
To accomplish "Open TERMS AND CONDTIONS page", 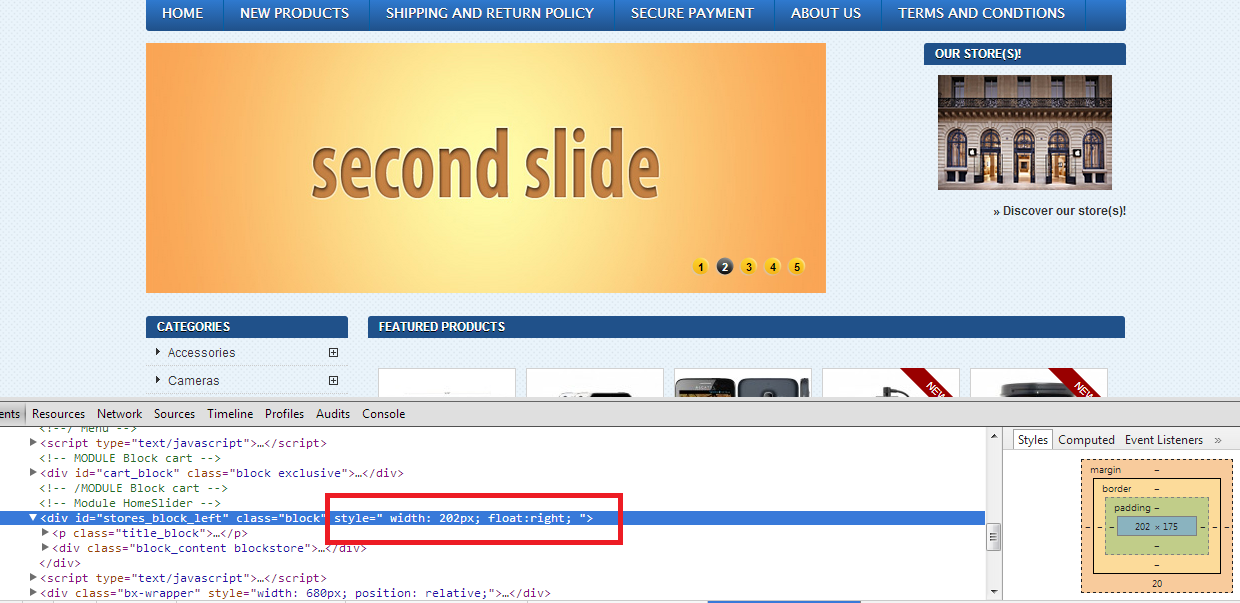I will [981, 13].
